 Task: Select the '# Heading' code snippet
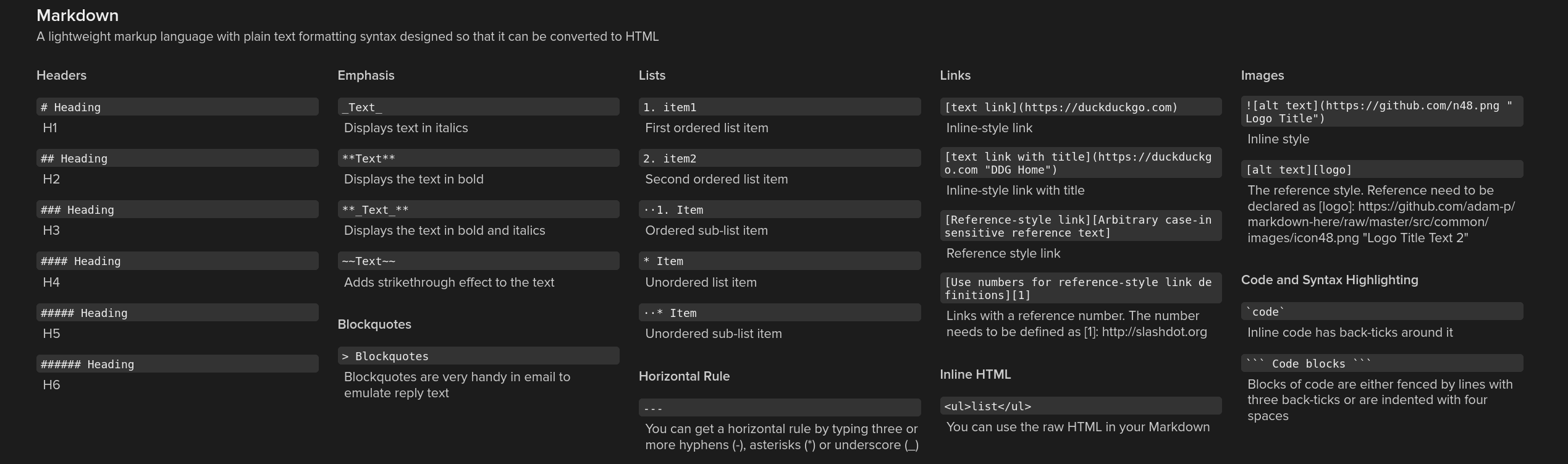point(177,107)
